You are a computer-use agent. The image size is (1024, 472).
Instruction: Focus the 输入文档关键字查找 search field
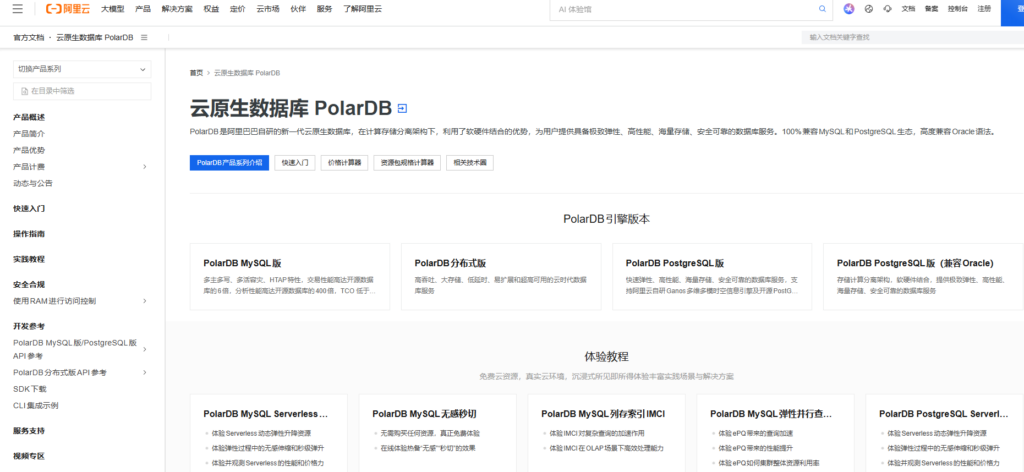click(912, 37)
